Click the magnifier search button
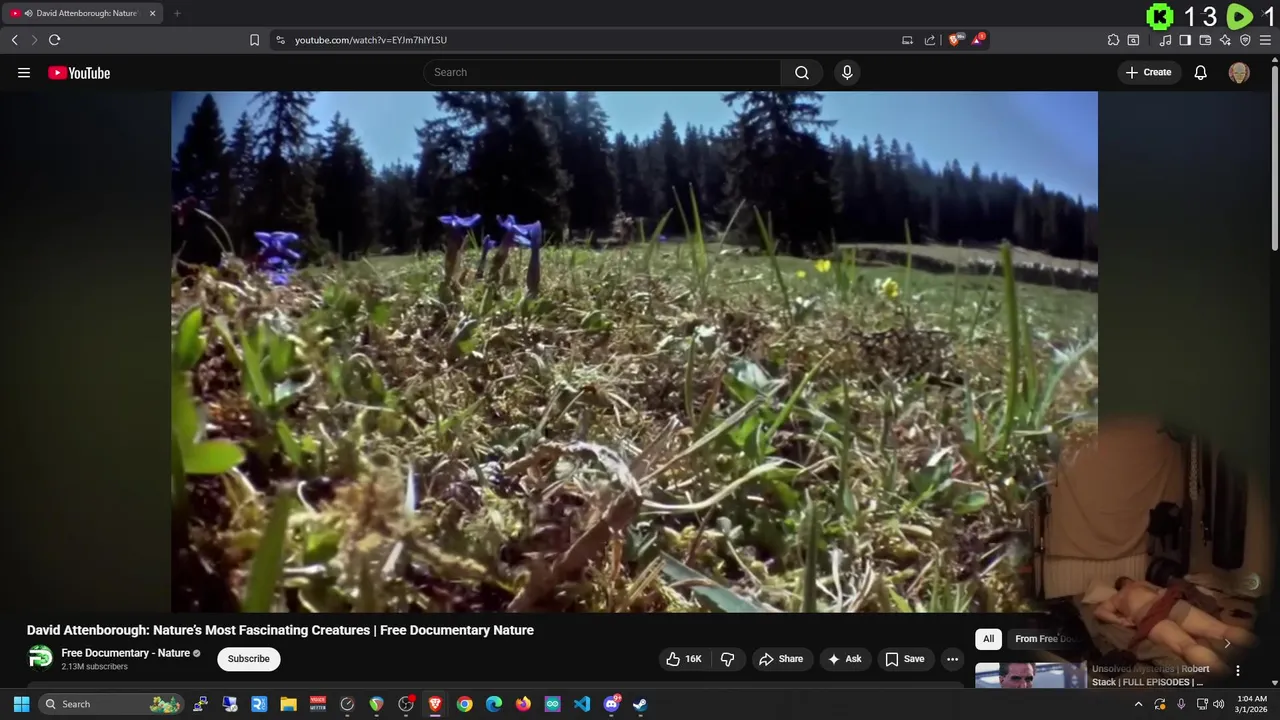 [x=802, y=72]
